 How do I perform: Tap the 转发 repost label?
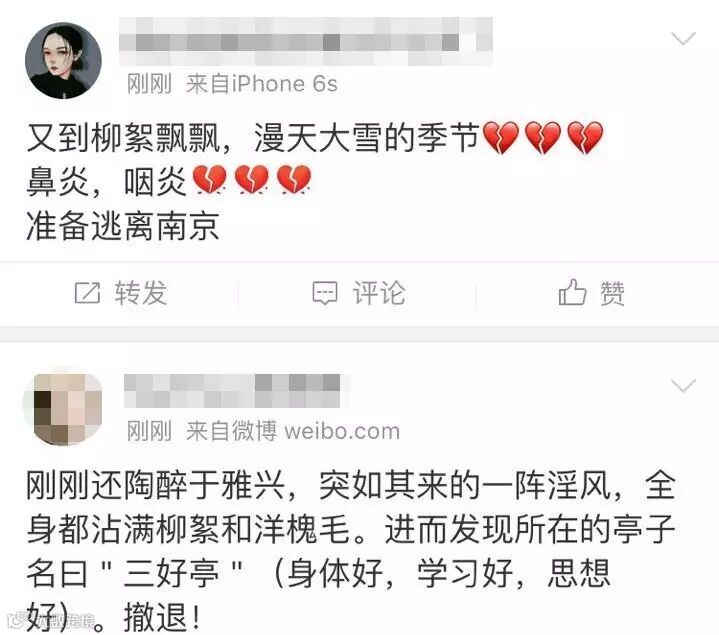point(141,293)
